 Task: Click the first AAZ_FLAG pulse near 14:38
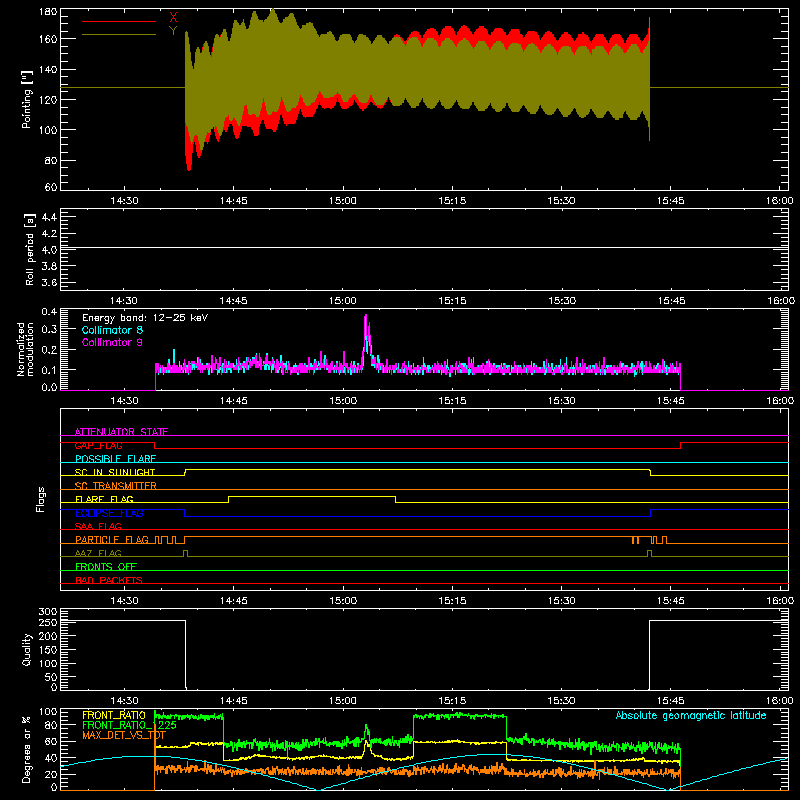coord(185,551)
